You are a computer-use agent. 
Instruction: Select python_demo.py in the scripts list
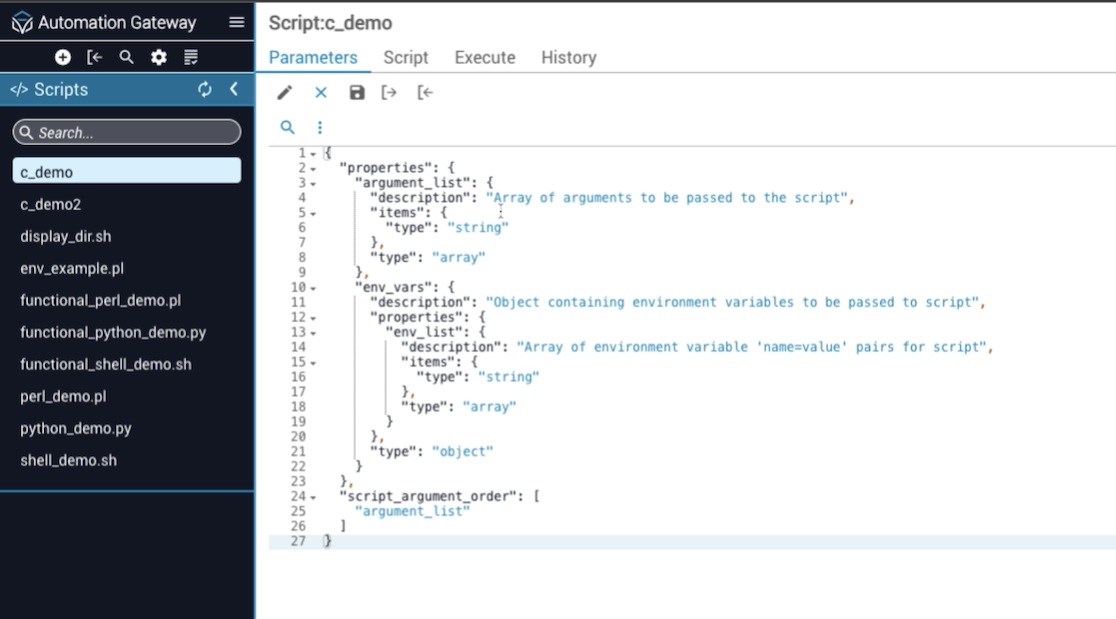76,428
